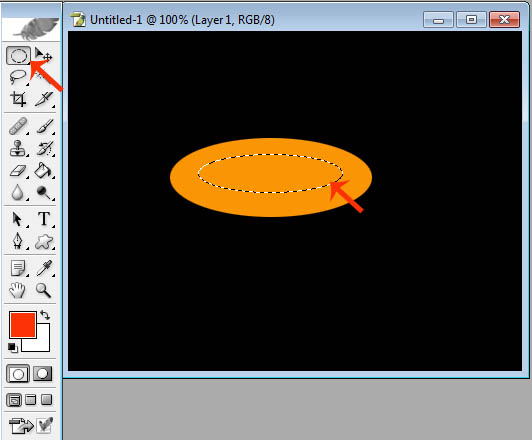Close the Untitled-1 document window
532x440 pixels.
tap(505, 20)
